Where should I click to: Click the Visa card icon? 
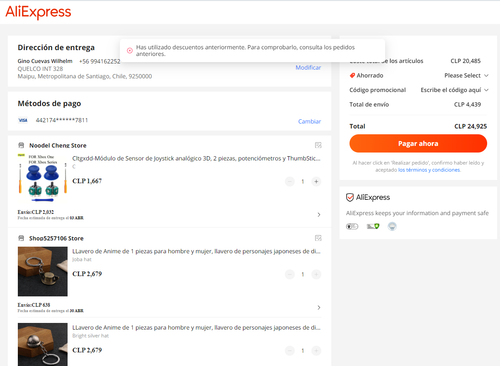(23, 120)
